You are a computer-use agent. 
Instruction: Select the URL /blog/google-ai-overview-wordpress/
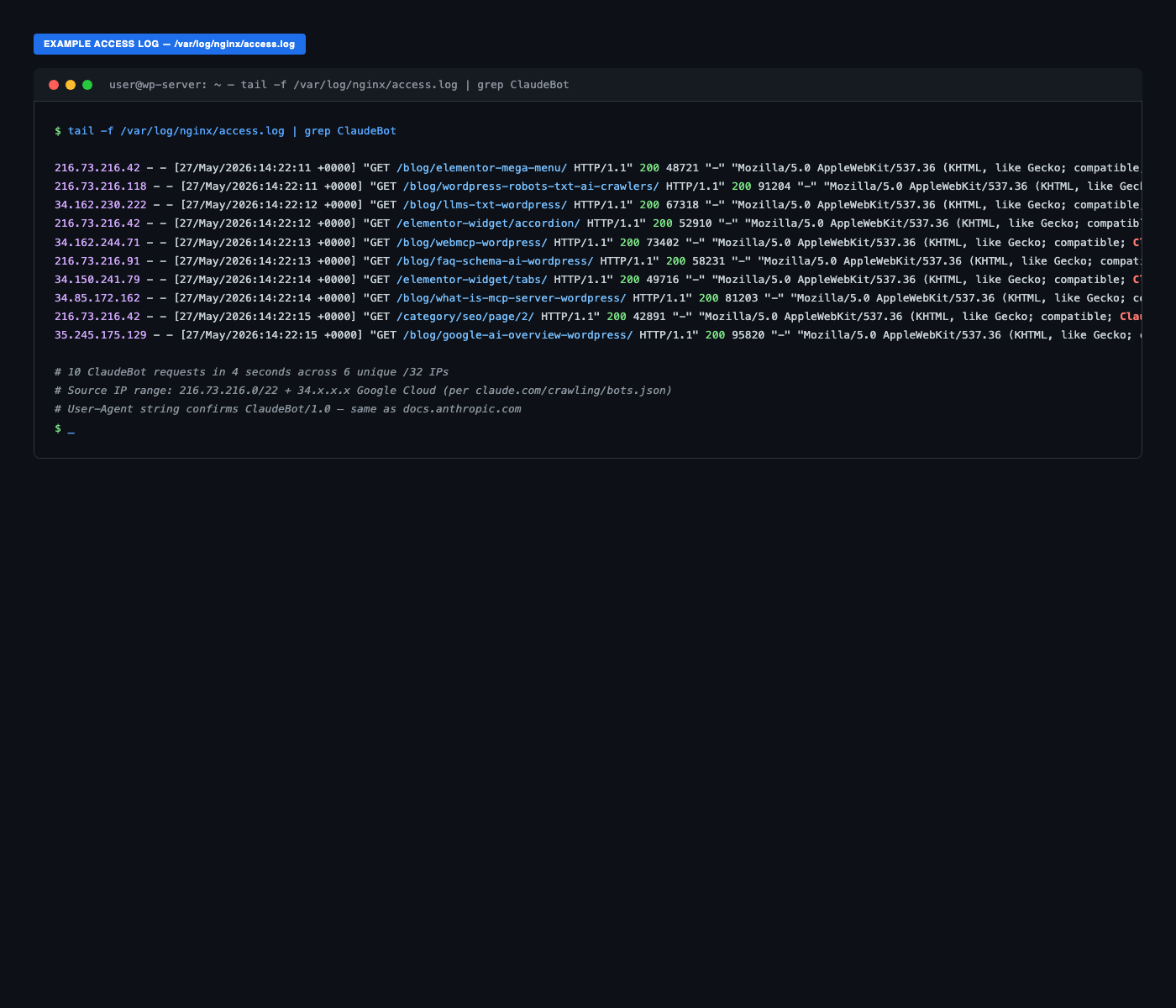pos(518,335)
